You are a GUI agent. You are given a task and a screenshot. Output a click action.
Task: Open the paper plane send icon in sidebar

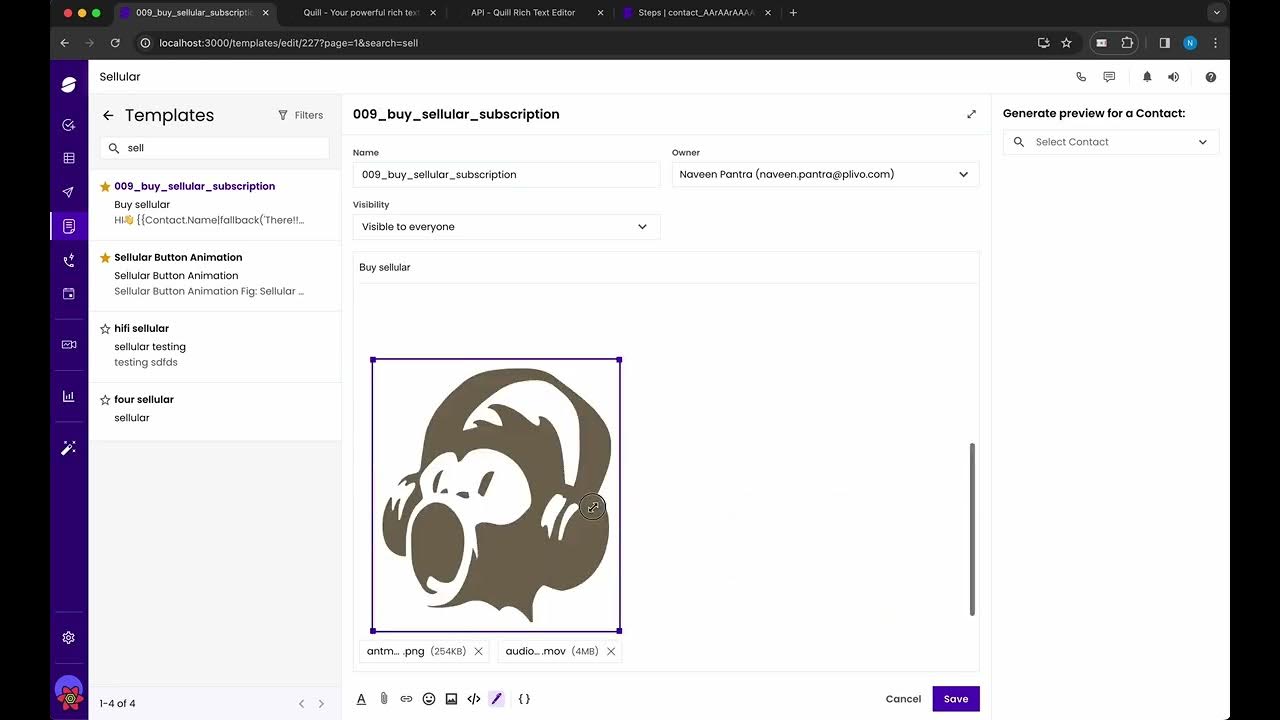pos(69,192)
